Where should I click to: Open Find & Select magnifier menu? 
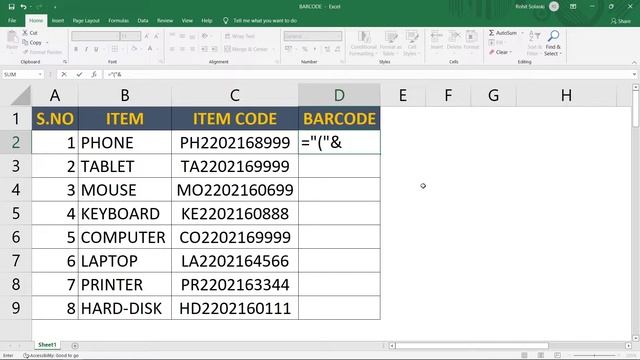[x=553, y=43]
